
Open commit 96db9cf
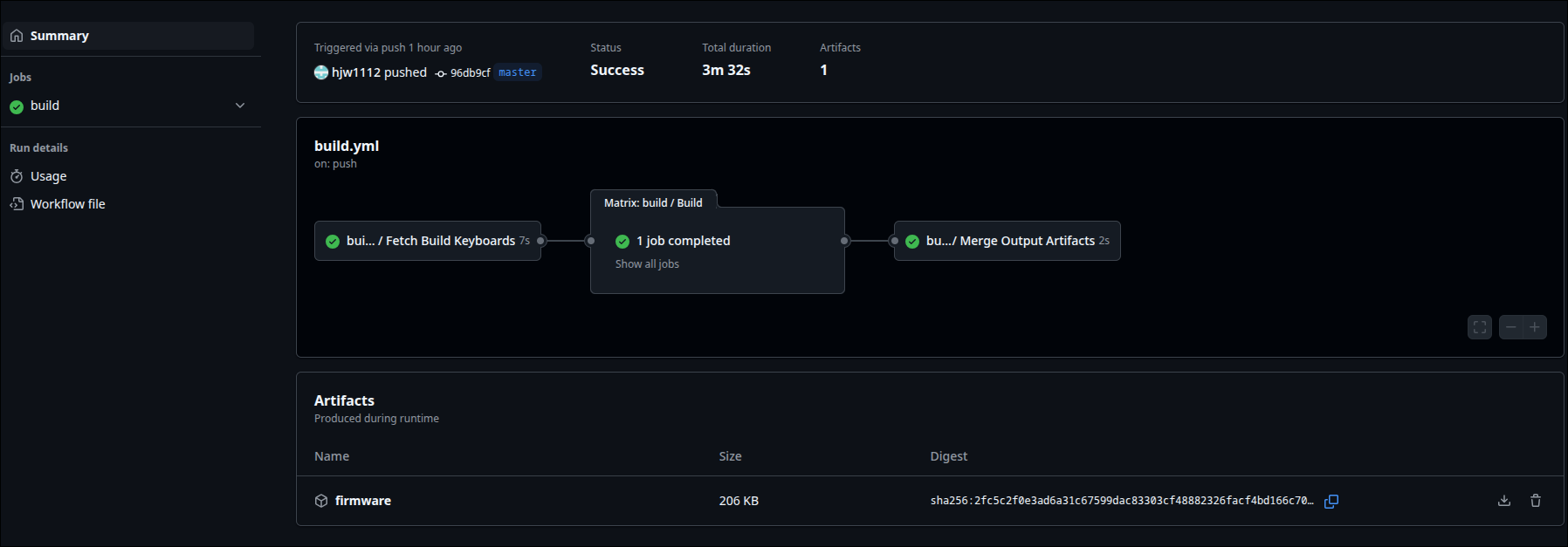coord(470,73)
